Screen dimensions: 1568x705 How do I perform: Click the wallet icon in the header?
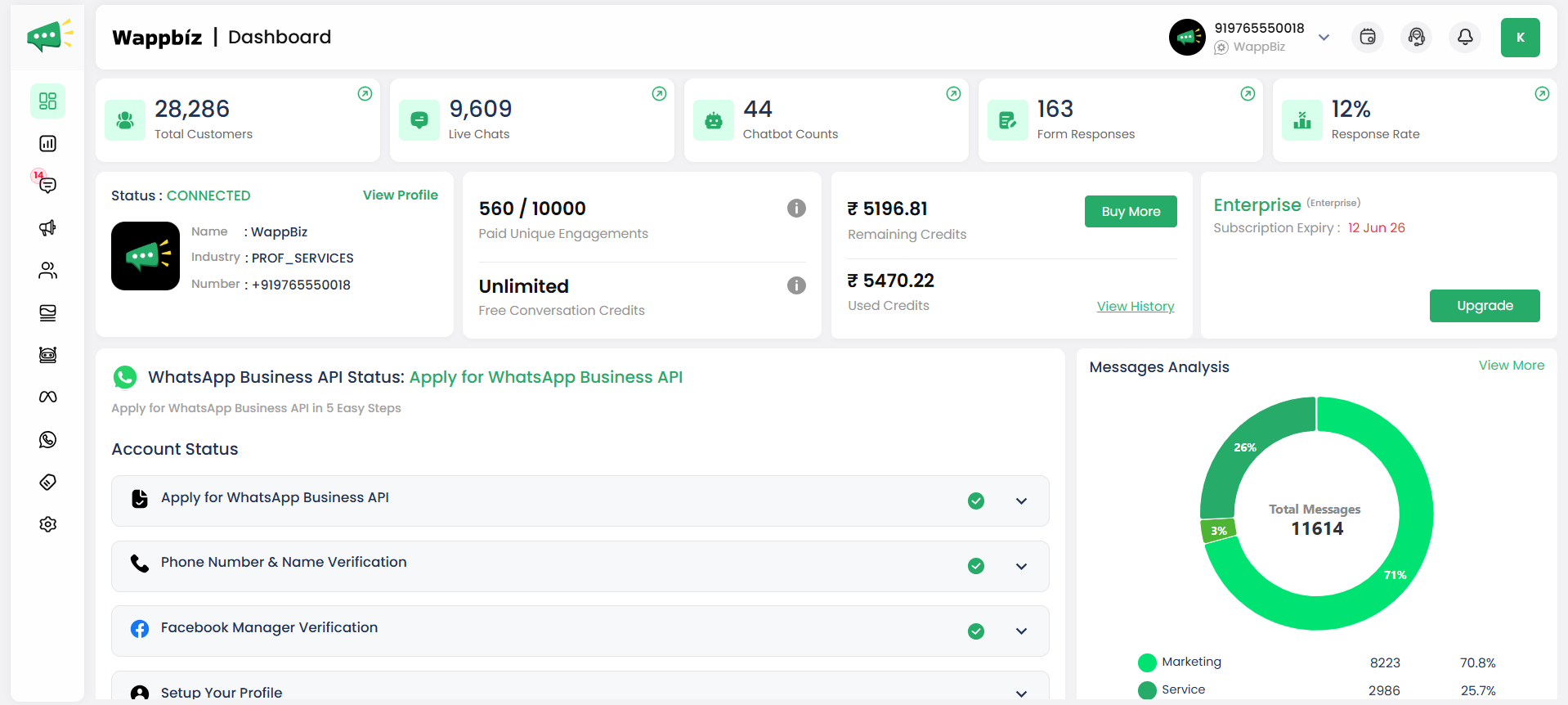click(1368, 38)
